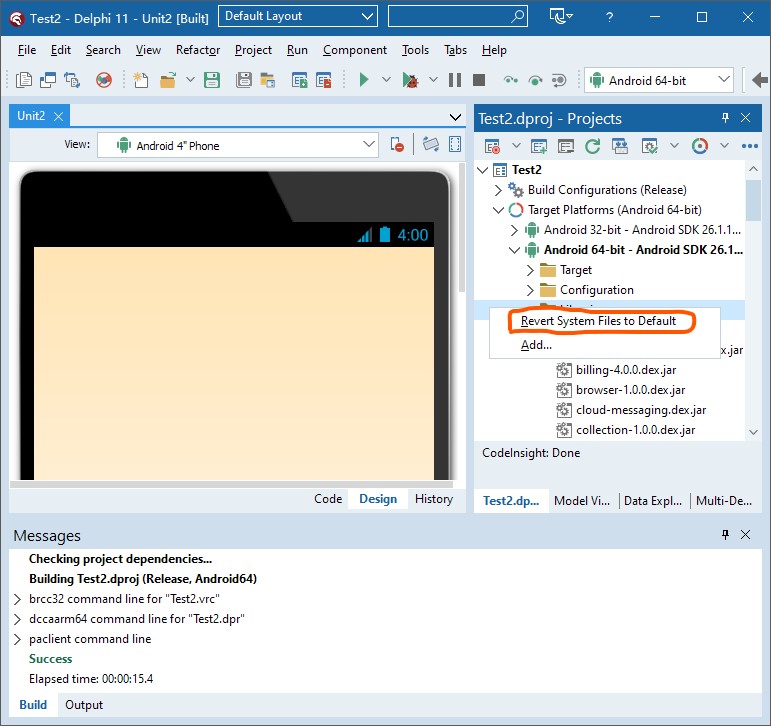Expand the Build Configurations (Release) node
This screenshot has height=726, width=771.
500,190
